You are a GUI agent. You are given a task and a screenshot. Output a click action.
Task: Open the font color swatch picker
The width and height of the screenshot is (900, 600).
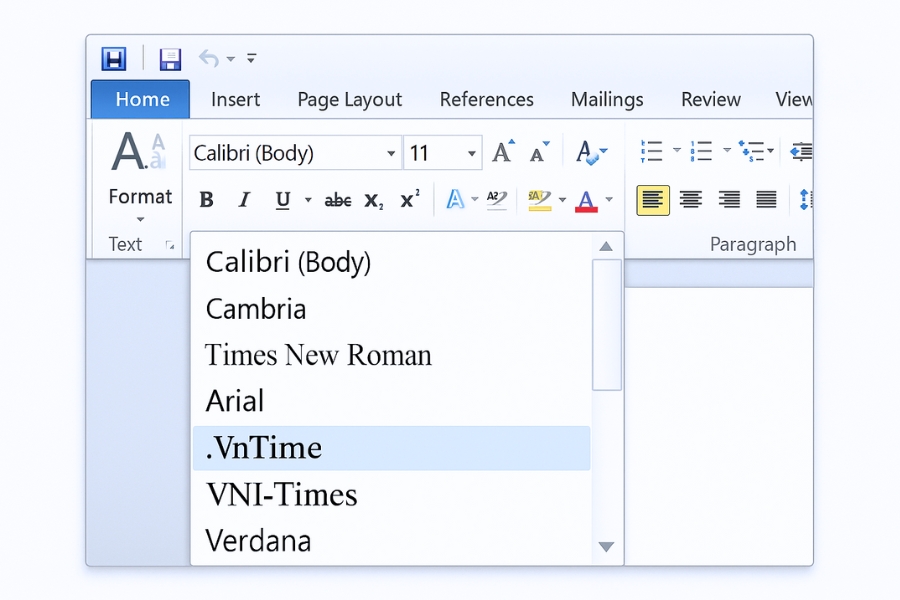[607, 202]
